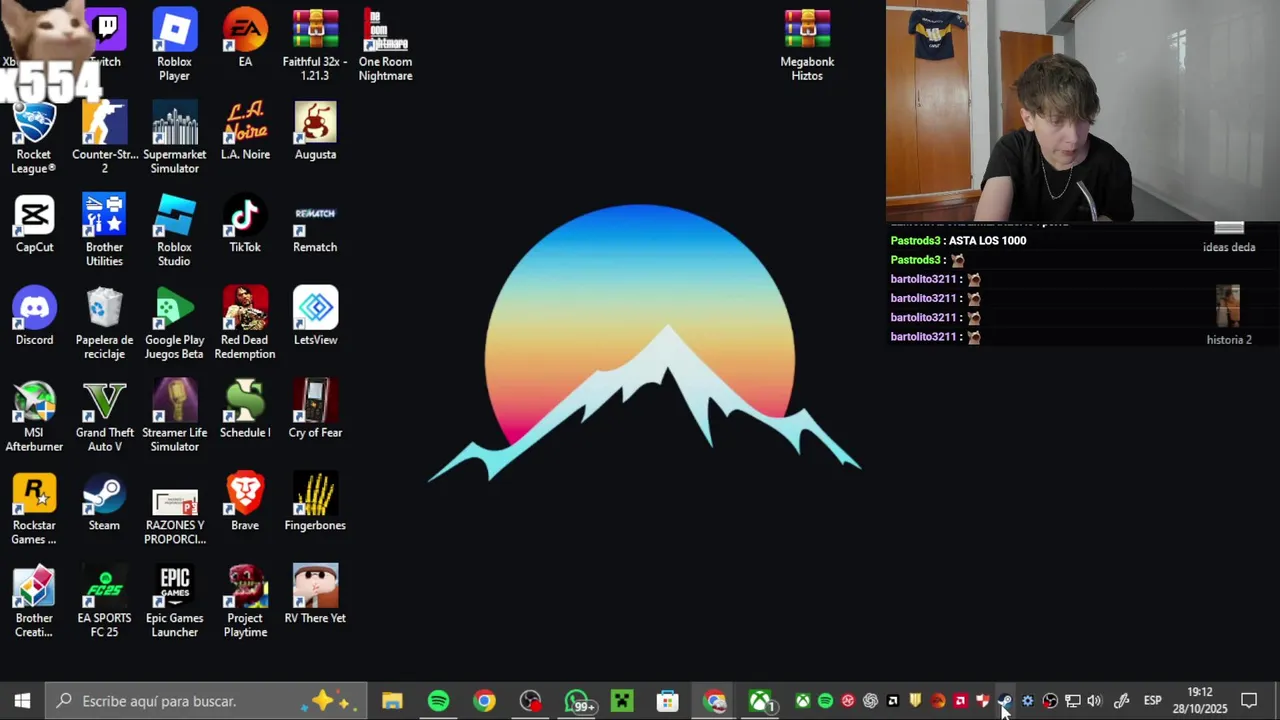The height and width of the screenshot is (720, 1280).
Task: Select the Steam desktop shortcut
Action: 105,503
